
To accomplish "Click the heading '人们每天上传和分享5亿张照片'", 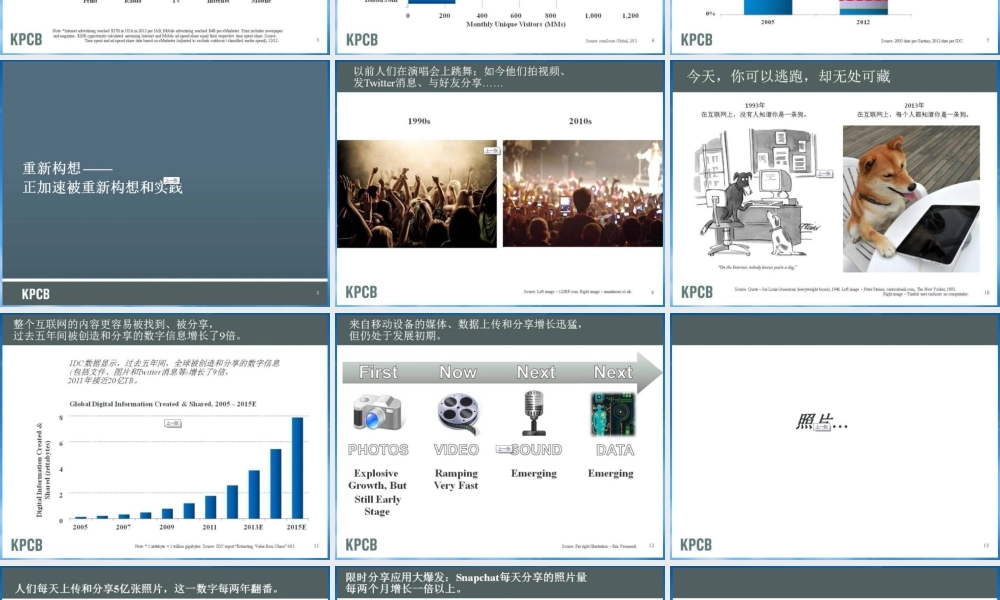I will (147, 589).
